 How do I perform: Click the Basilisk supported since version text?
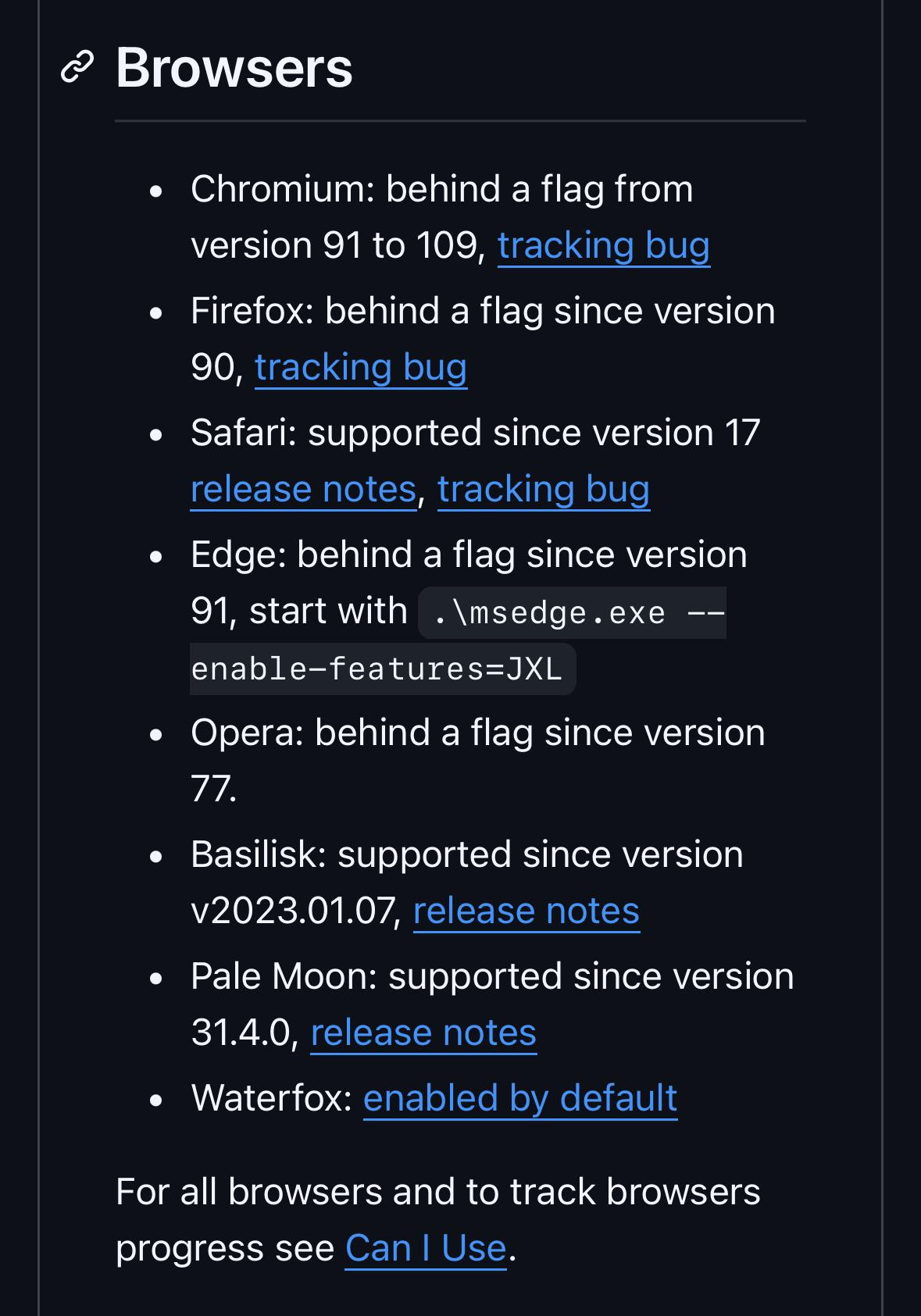(466, 855)
